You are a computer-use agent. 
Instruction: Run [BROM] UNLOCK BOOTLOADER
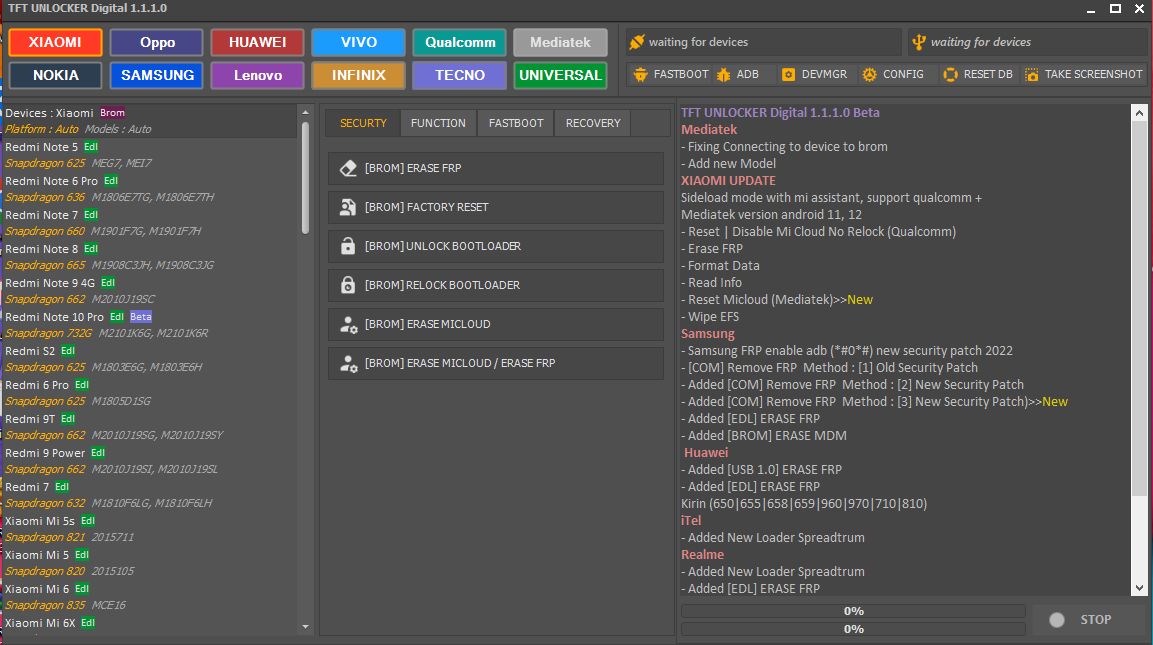[496, 246]
